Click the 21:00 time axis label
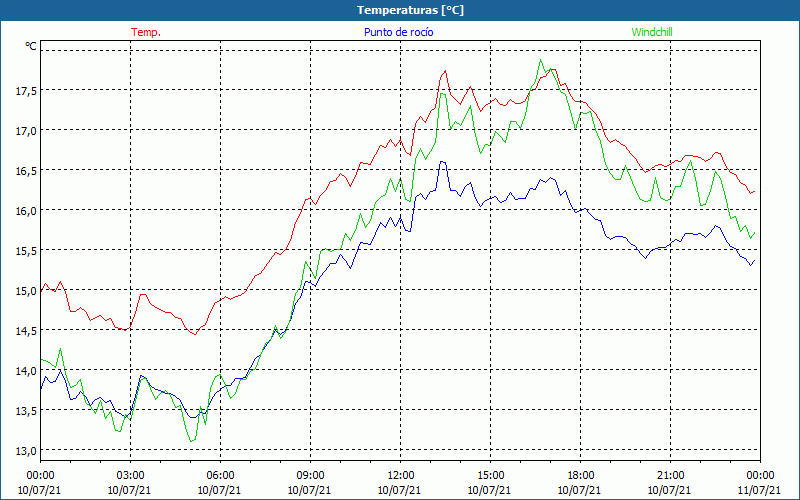Viewport: 800px width, 500px height. [x=670, y=476]
